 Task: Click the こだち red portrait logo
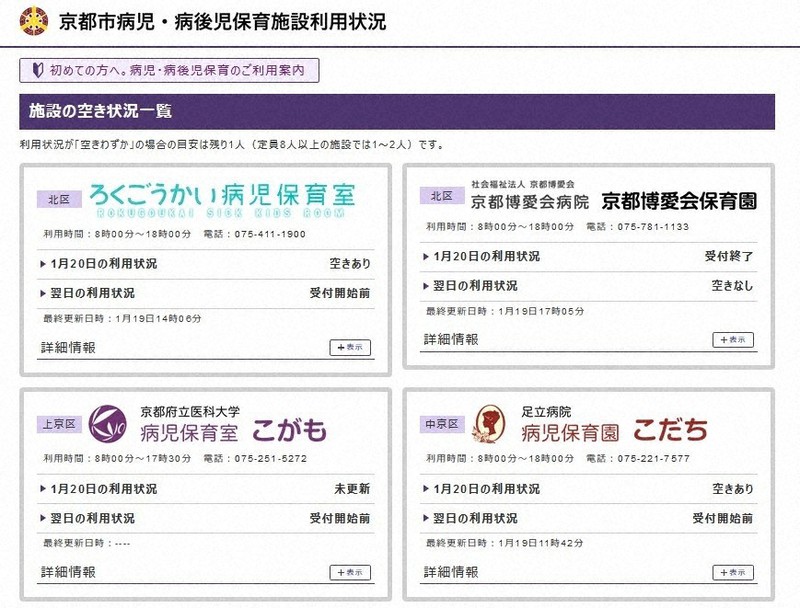pos(490,423)
